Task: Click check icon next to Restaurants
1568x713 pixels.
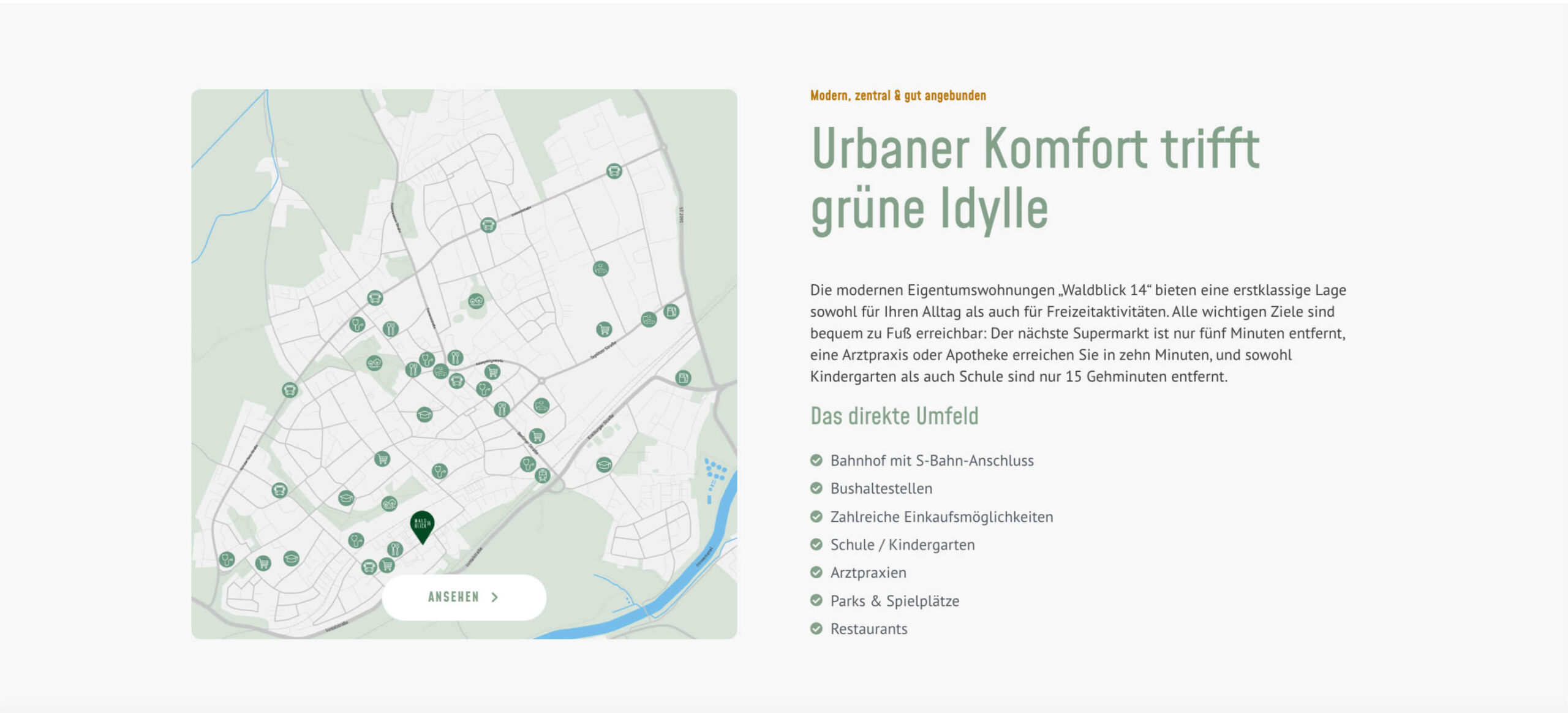Action: 816,628
